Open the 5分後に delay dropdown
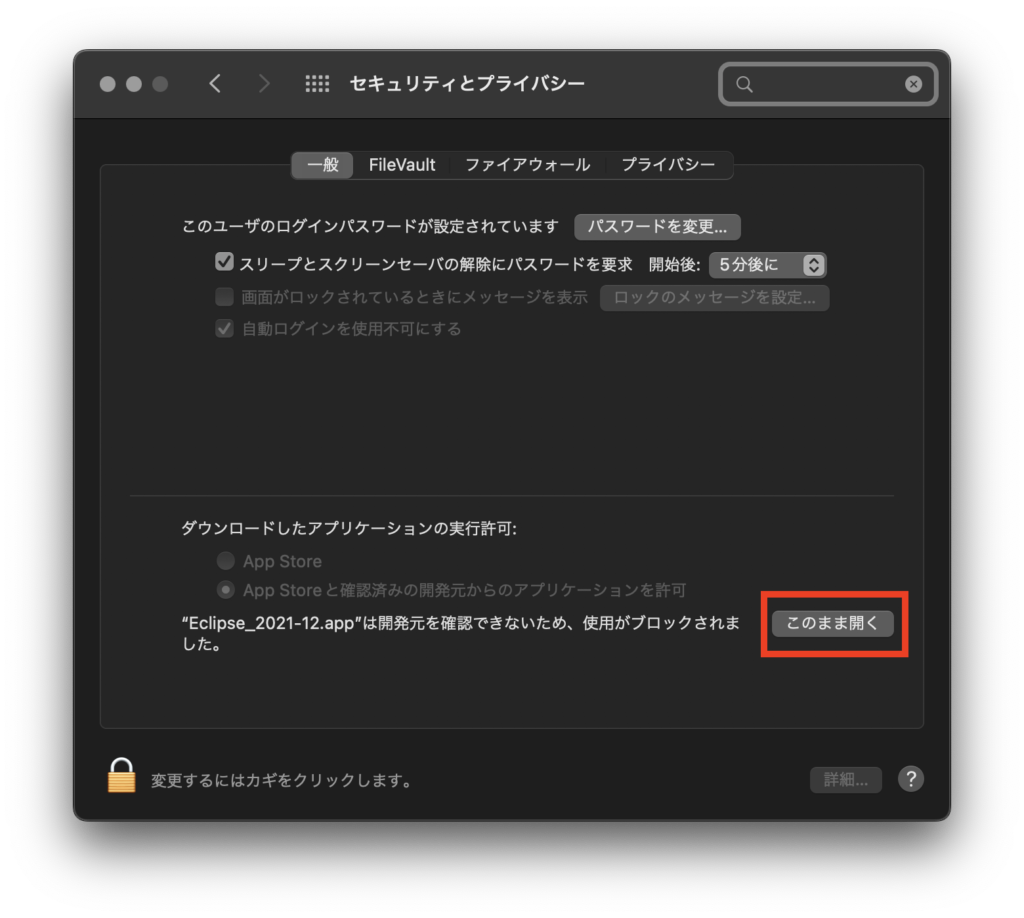This screenshot has width=1024, height=918. coord(768,264)
